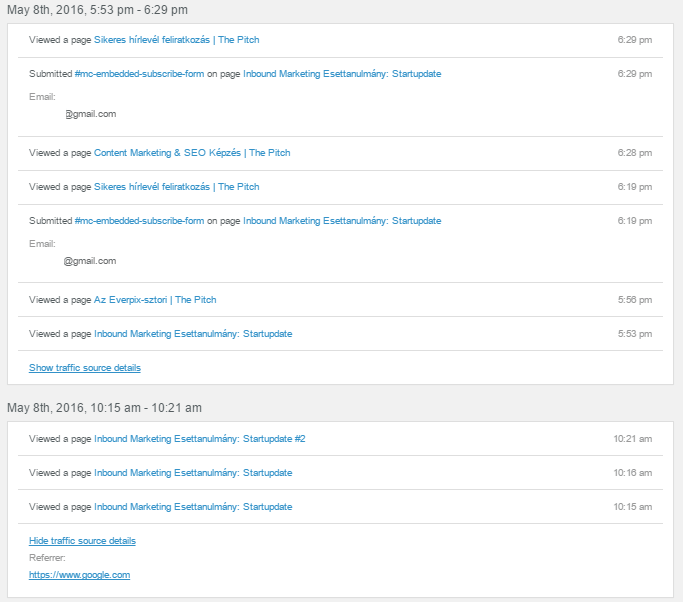Open Az Everpix-sztori | The Pitch link

click(155, 300)
